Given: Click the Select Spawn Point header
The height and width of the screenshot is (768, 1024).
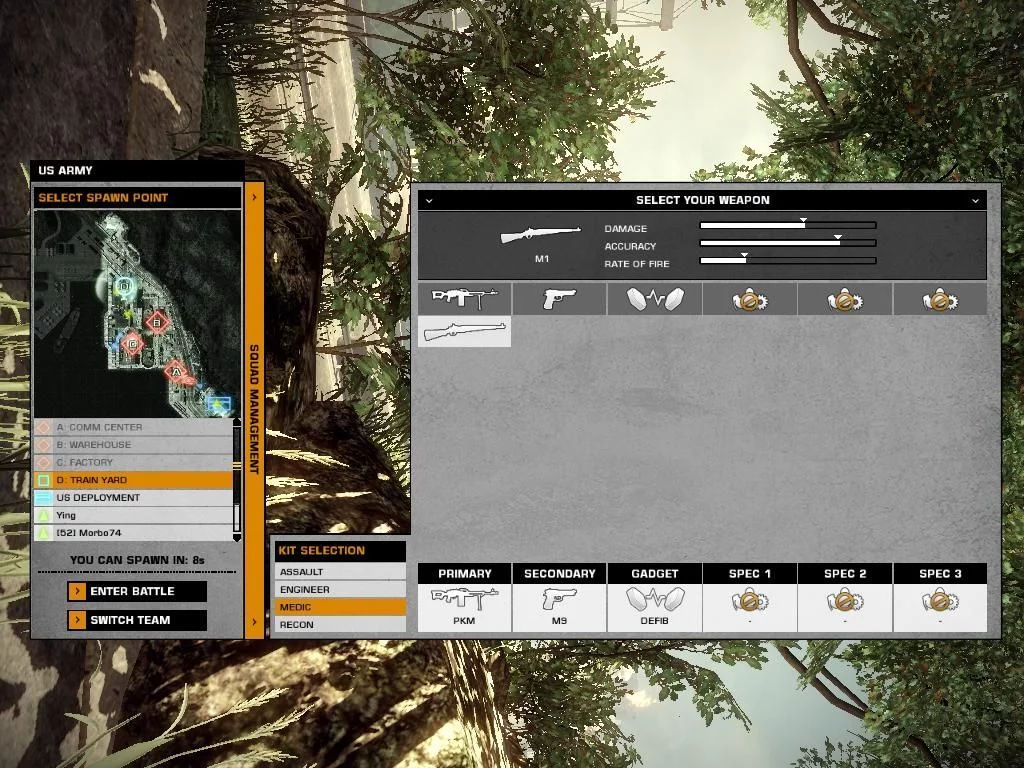Looking at the screenshot, I should (137, 197).
